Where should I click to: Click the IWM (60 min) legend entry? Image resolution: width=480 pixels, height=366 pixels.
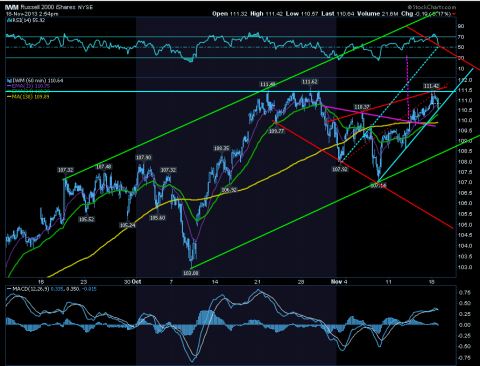35,81
